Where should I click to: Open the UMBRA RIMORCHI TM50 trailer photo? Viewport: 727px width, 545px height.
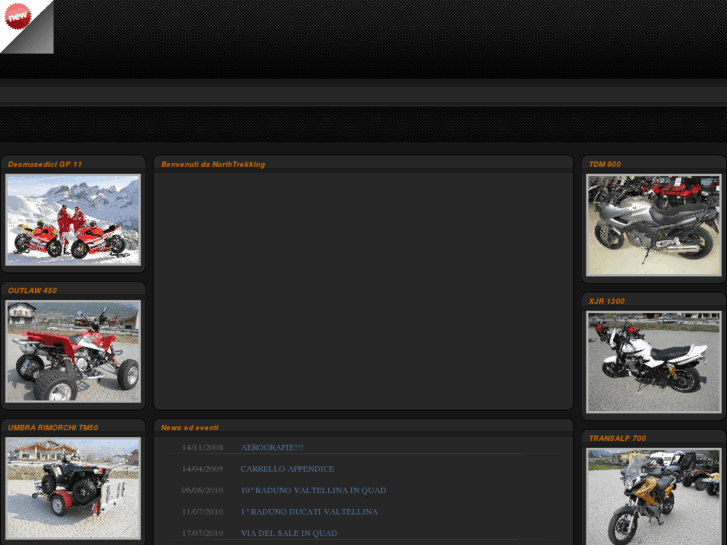[73, 488]
